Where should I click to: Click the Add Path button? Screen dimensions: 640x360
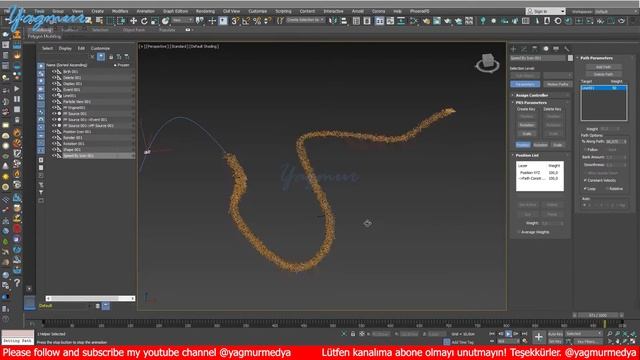click(603, 67)
